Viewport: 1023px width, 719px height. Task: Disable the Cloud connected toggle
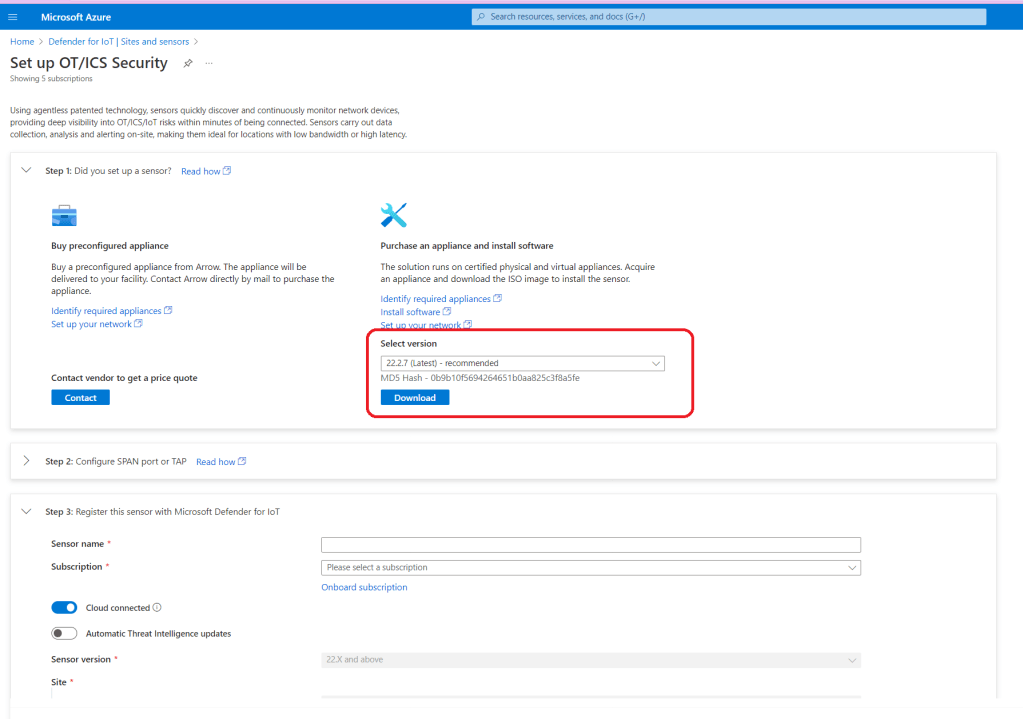tap(64, 607)
